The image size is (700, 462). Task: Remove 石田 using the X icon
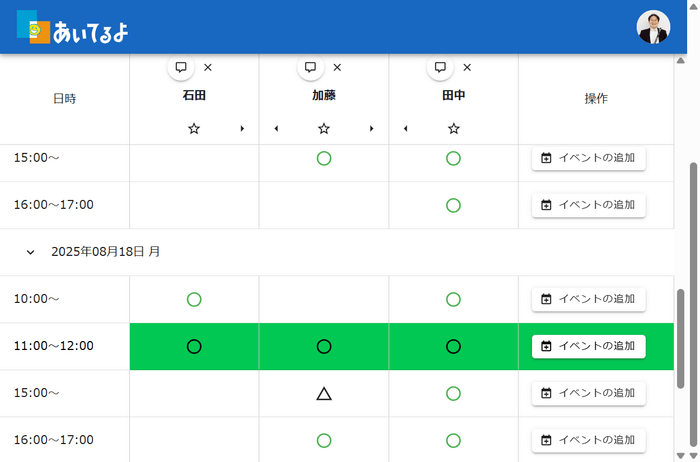tap(208, 67)
